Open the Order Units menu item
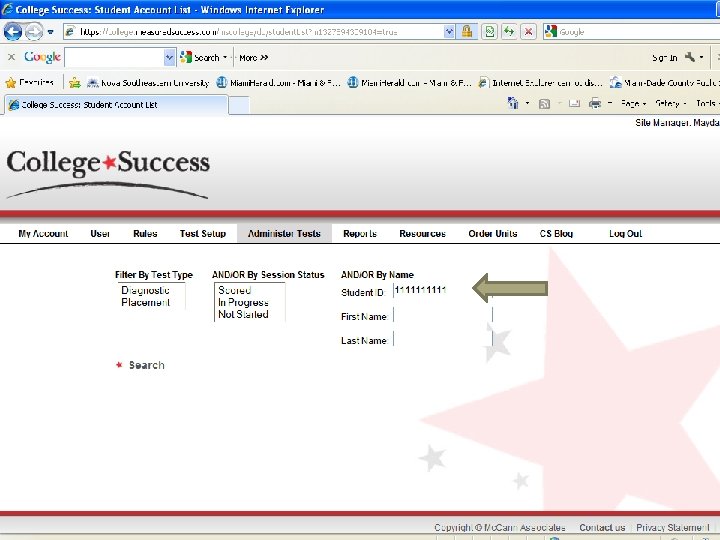The width and height of the screenshot is (720, 540). 493,233
